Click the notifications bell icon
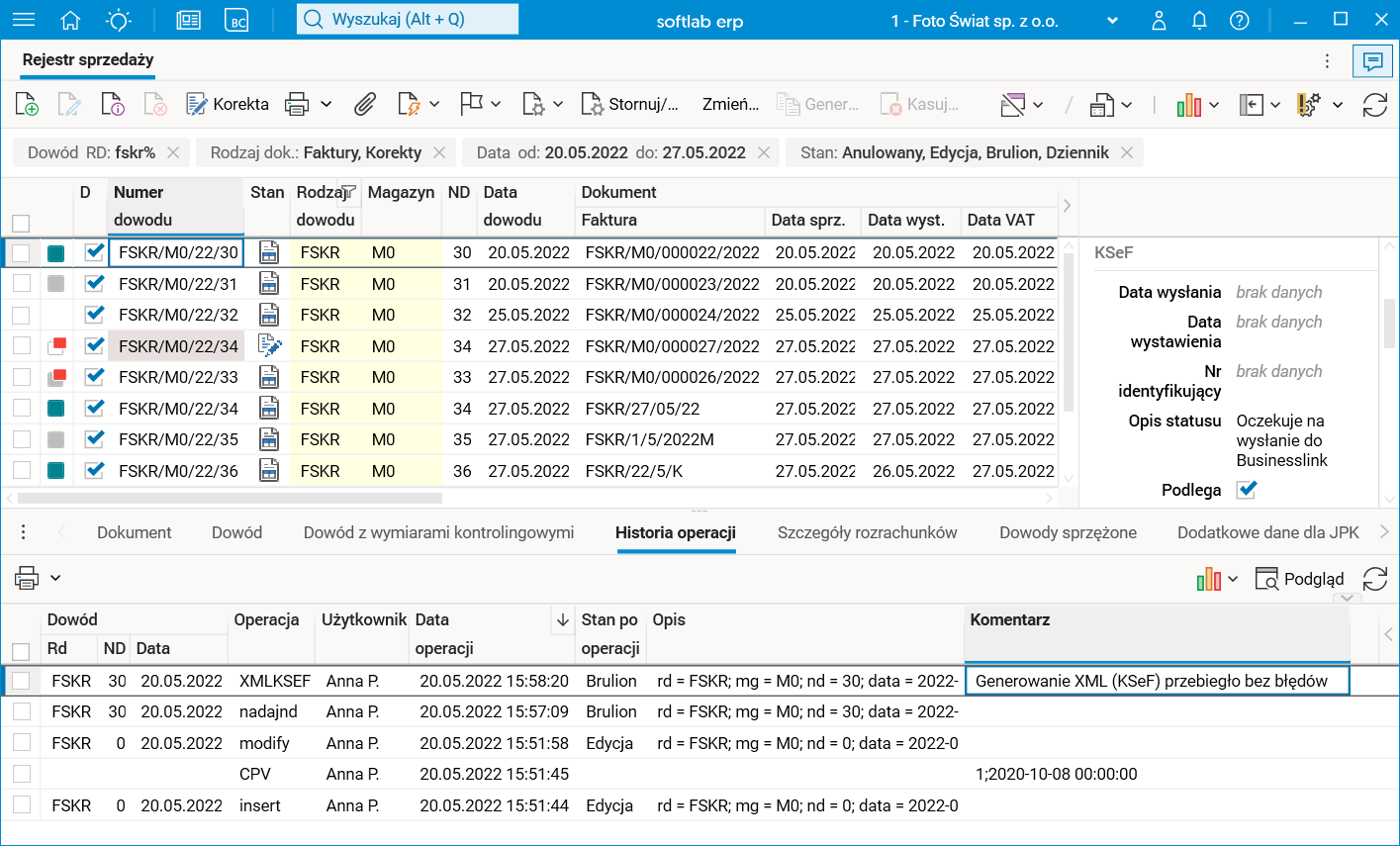Screen dimensions: 1400x846 (1199, 20)
